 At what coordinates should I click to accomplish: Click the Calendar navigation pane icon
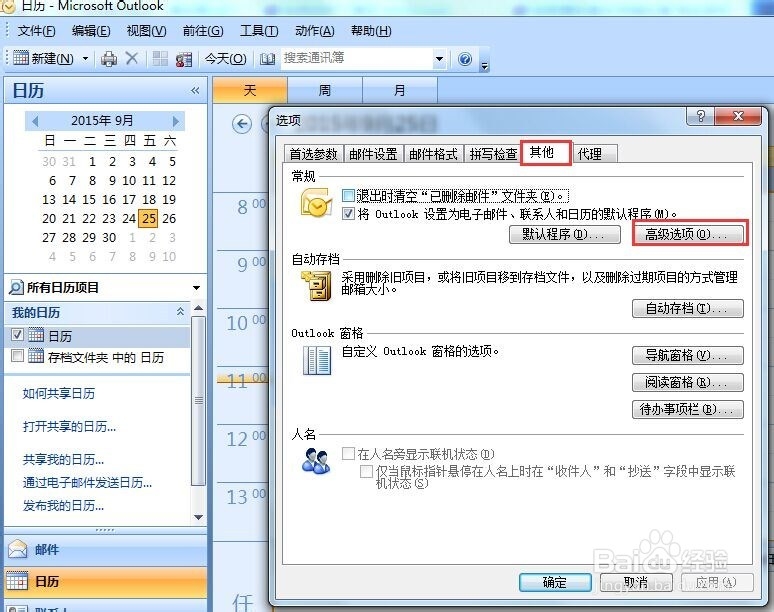click(17, 581)
